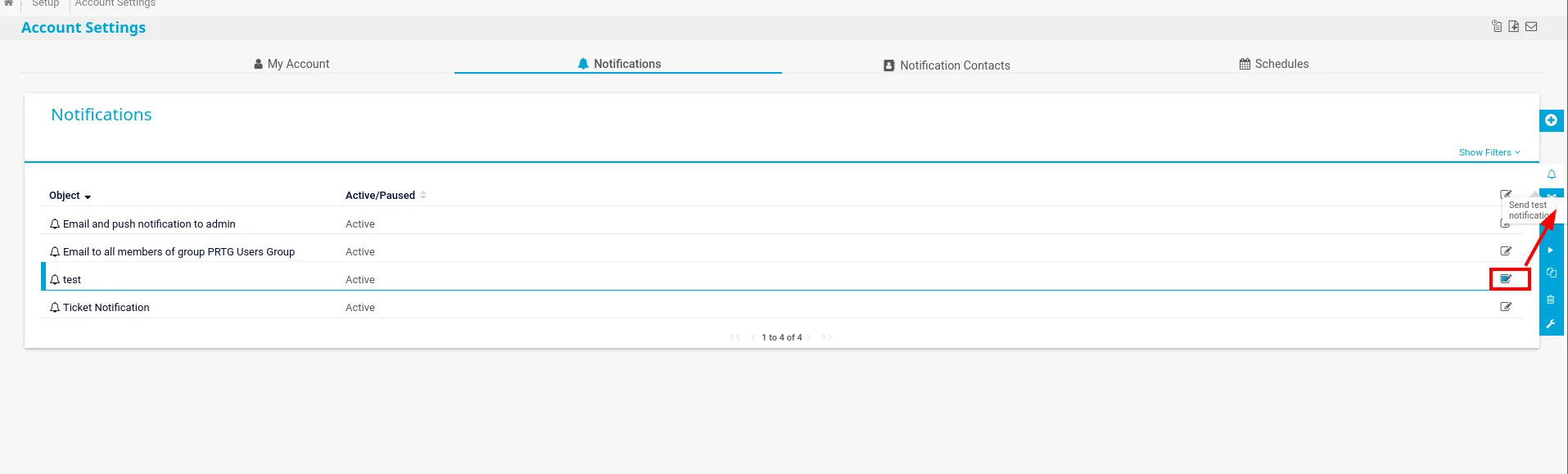Click edit icon for PRTG Users Group row
This screenshot has width=1568, height=474.
point(1506,251)
